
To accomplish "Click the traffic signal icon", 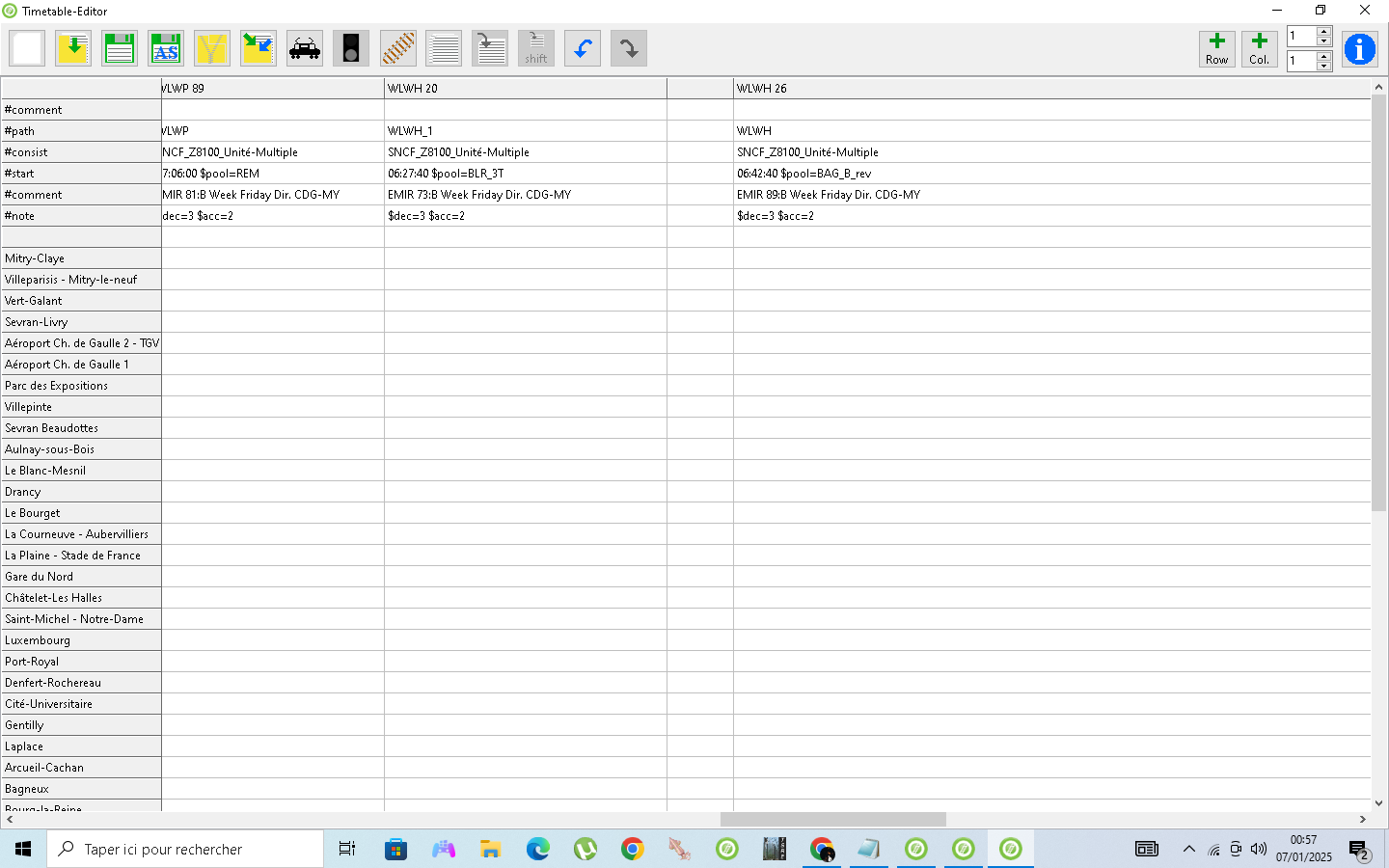I will click(x=351, y=48).
